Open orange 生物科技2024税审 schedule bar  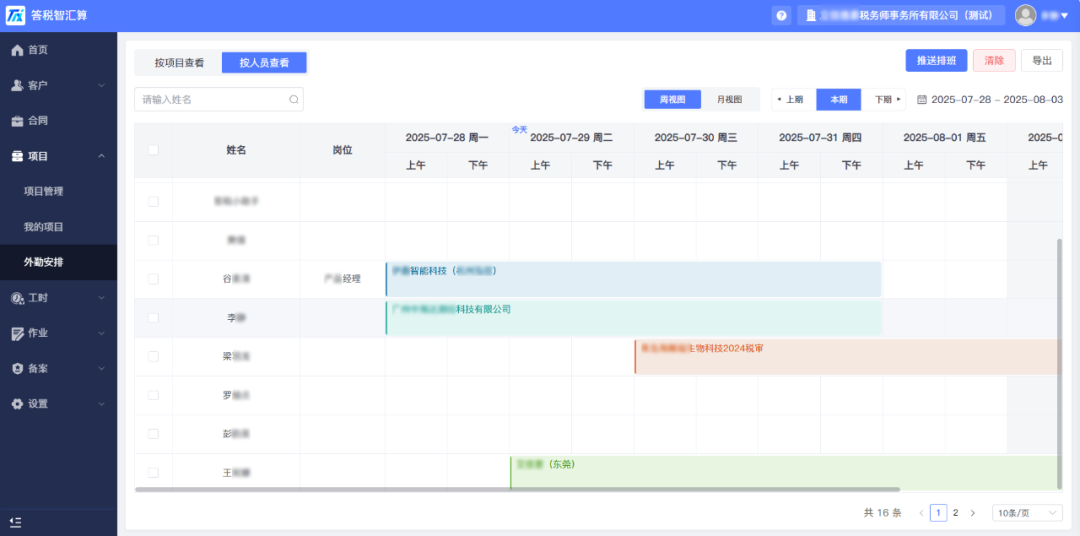click(x=848, y=357)
